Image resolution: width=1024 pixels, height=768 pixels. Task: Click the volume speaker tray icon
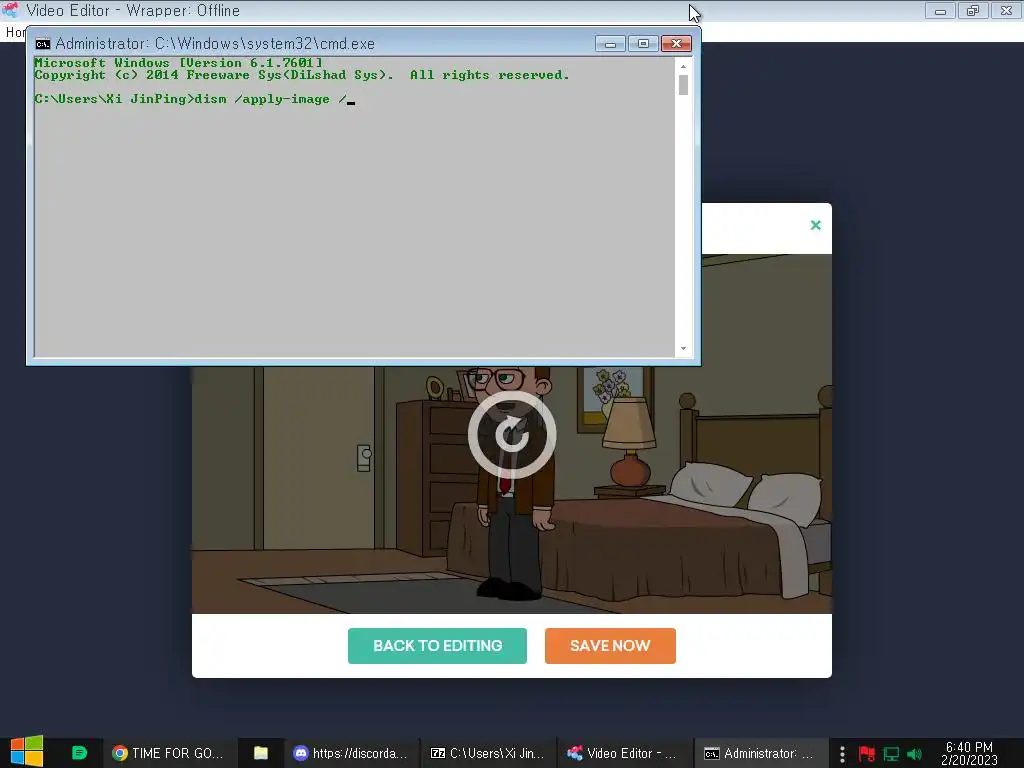(x=914, y=754)
